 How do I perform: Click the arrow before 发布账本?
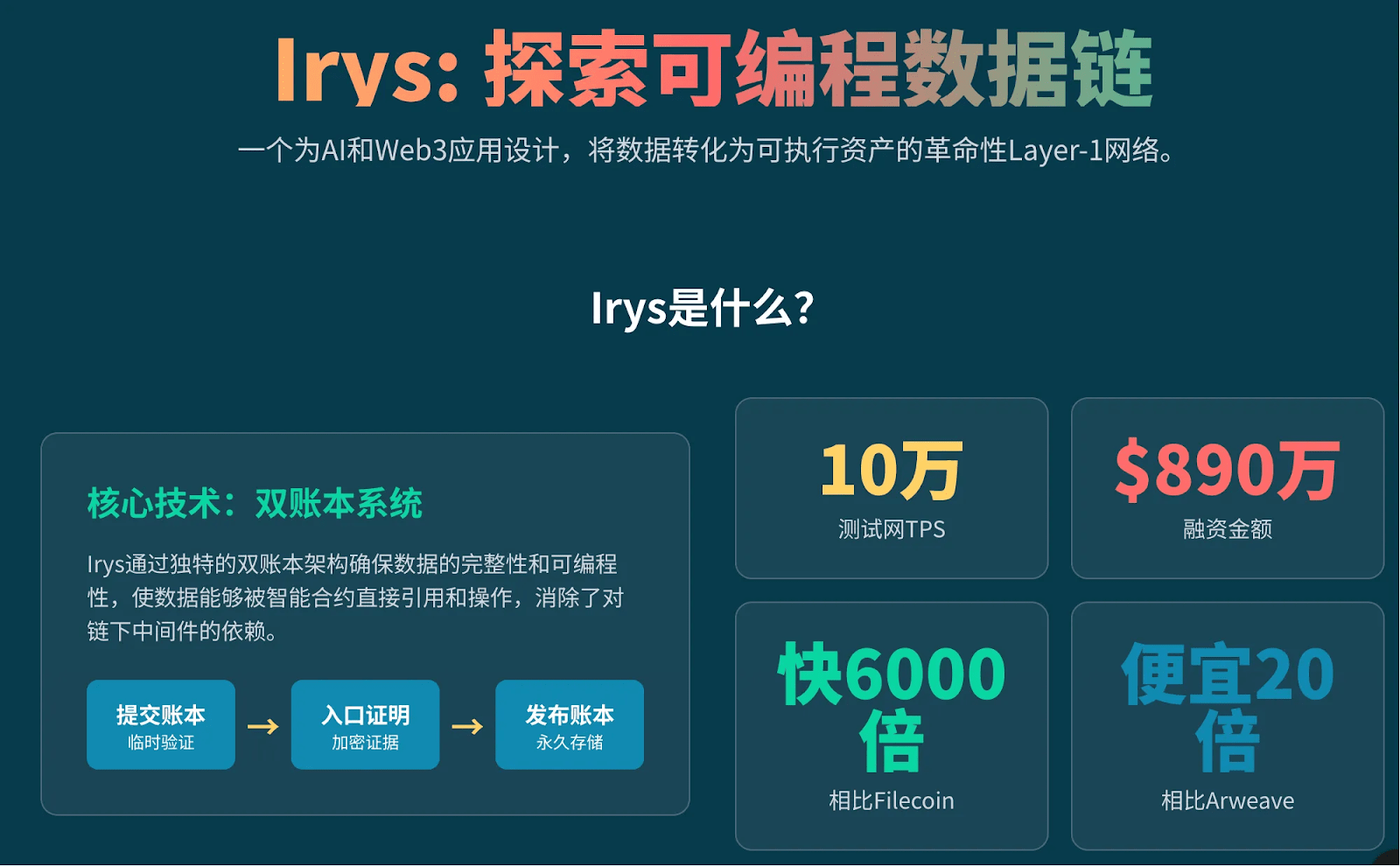click(x=467, y=727)
